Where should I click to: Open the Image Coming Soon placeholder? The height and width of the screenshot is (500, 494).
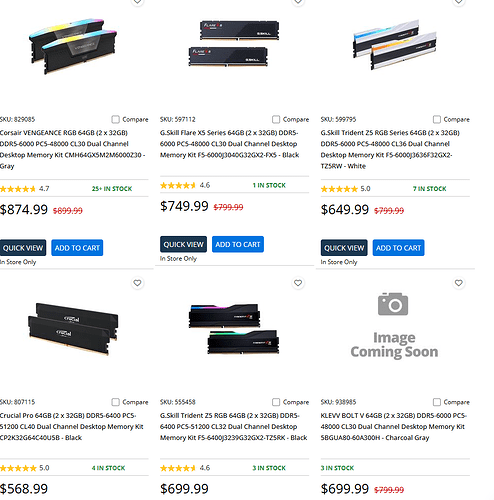(x=394, y=326)
